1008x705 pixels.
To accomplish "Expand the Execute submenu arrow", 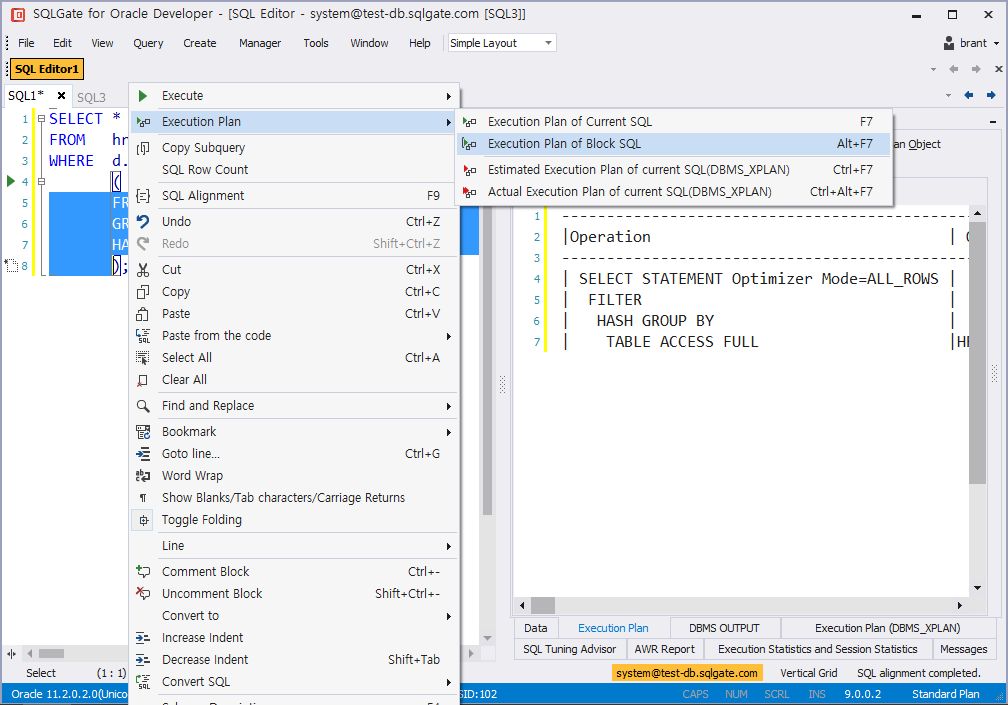I will click(x=449, y=96).
